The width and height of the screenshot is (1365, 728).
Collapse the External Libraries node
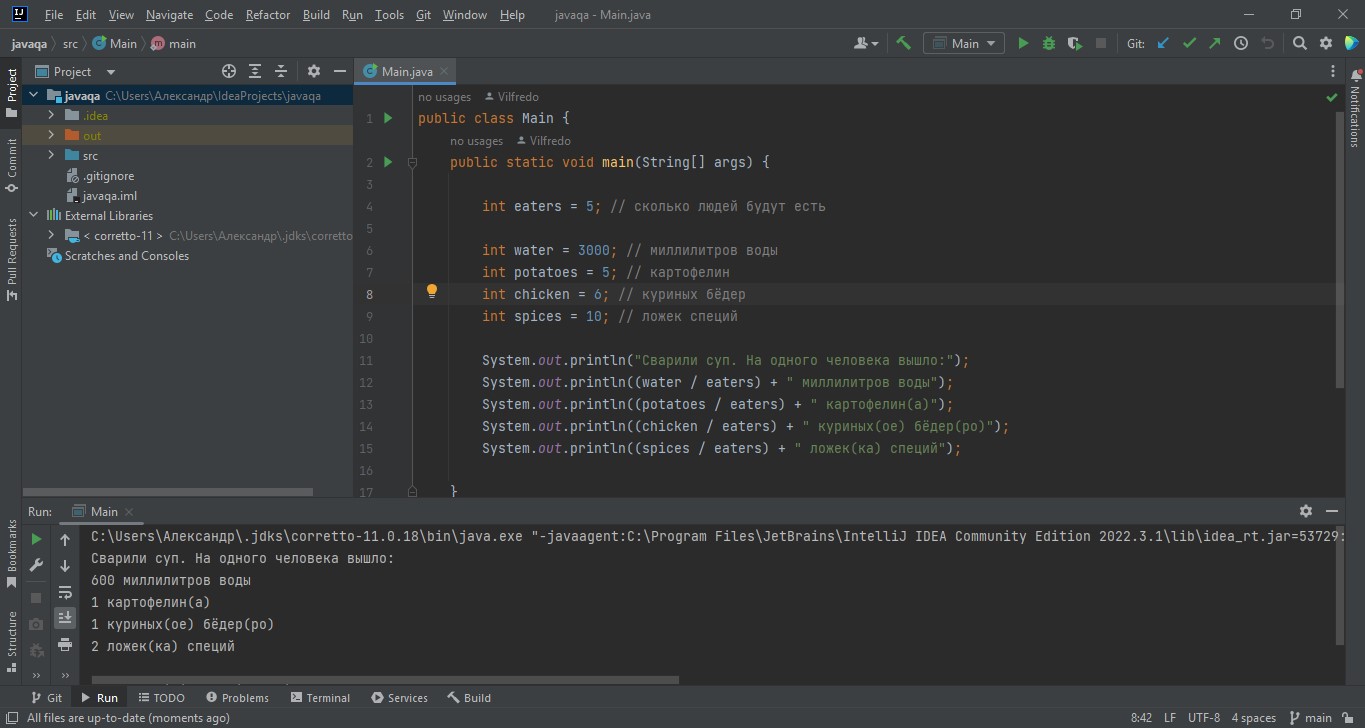[33, 215]
